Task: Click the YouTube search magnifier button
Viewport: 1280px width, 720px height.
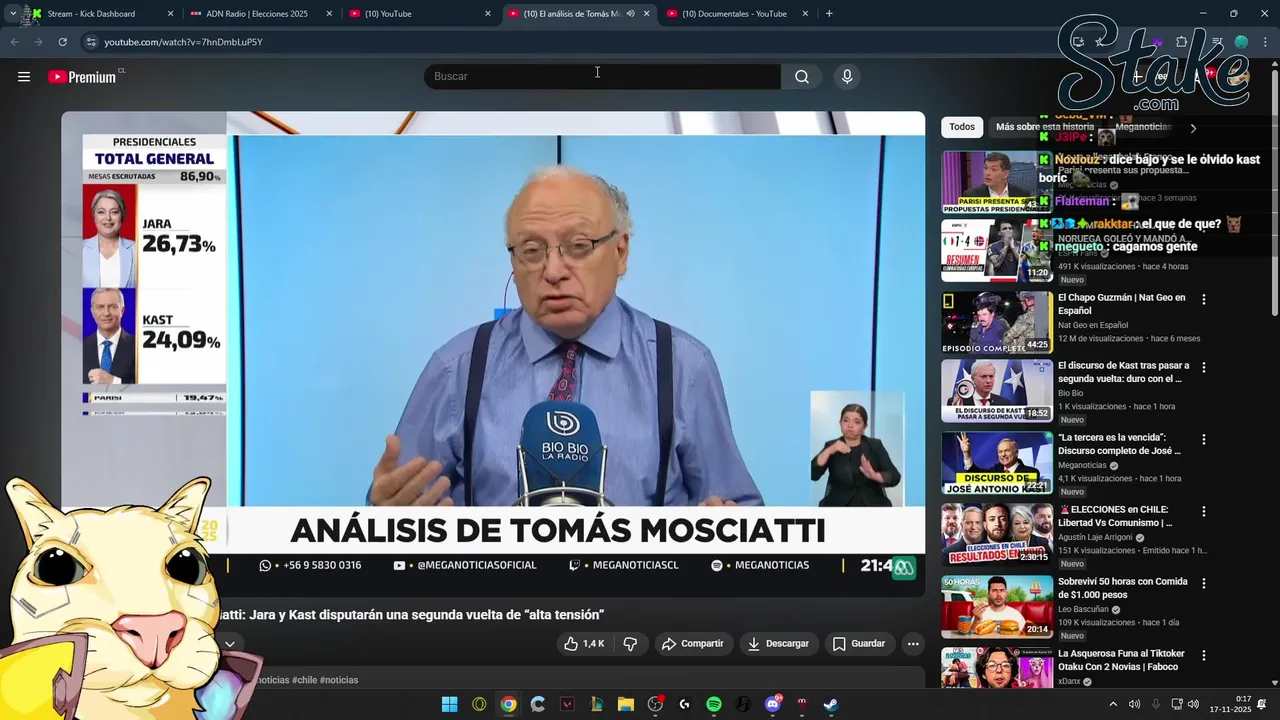Action: click(802, 77)
